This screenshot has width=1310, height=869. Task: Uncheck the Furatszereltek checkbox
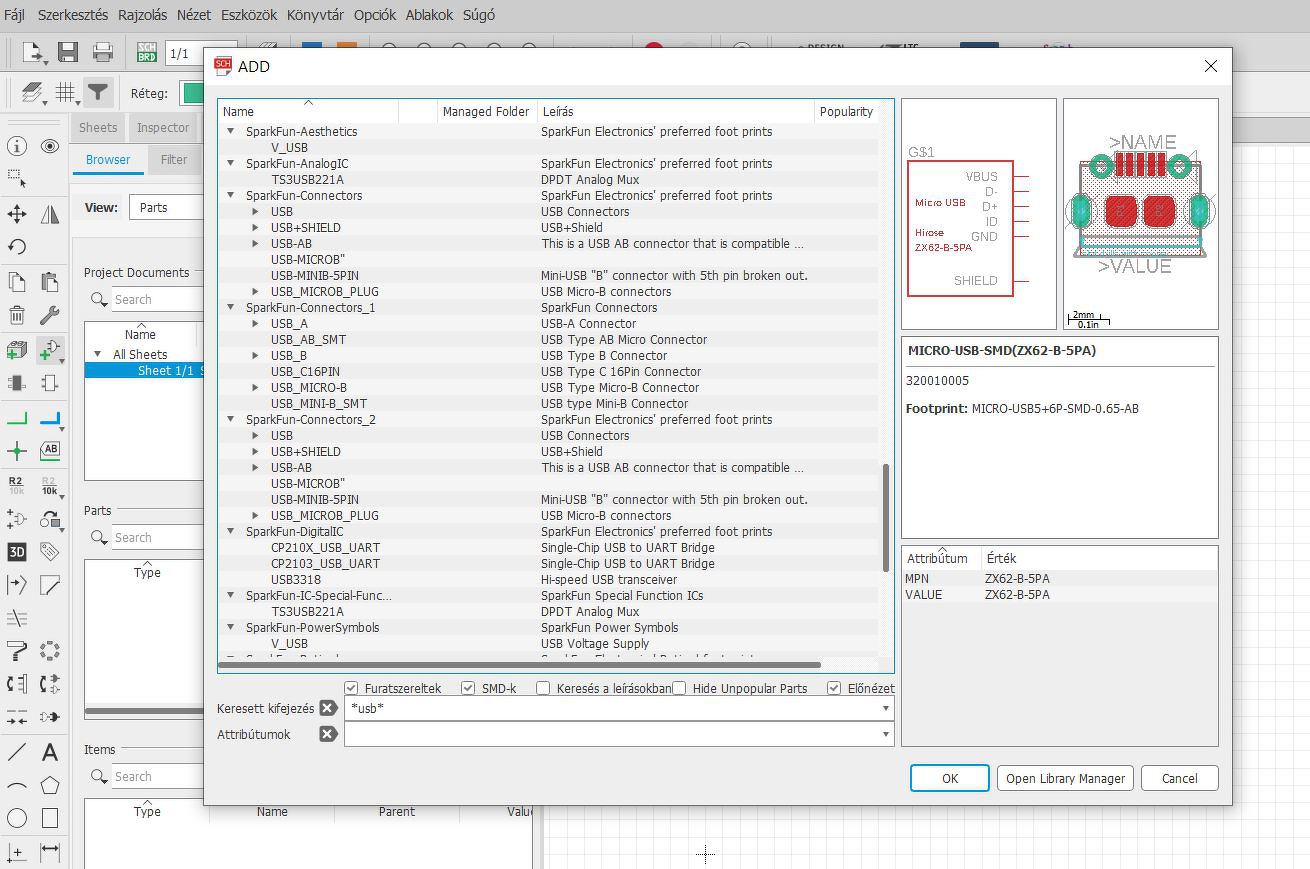point(351,688)
